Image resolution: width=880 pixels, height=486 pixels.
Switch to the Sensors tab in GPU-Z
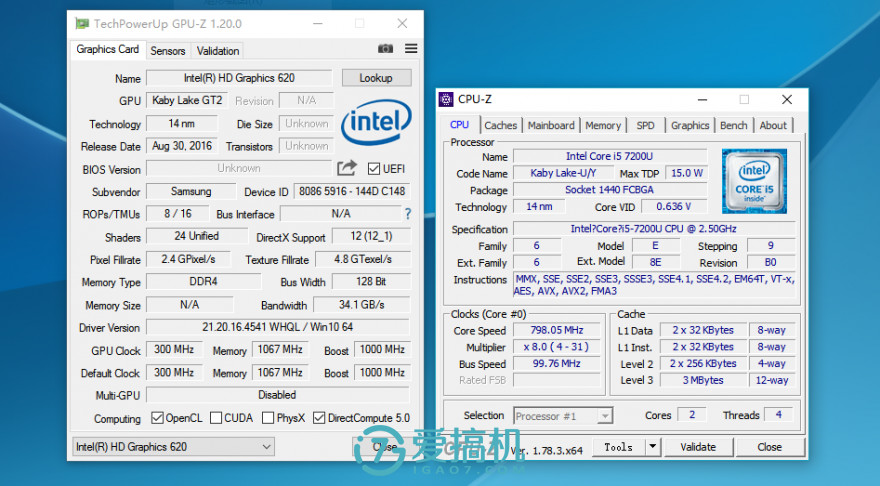[167, 51]
